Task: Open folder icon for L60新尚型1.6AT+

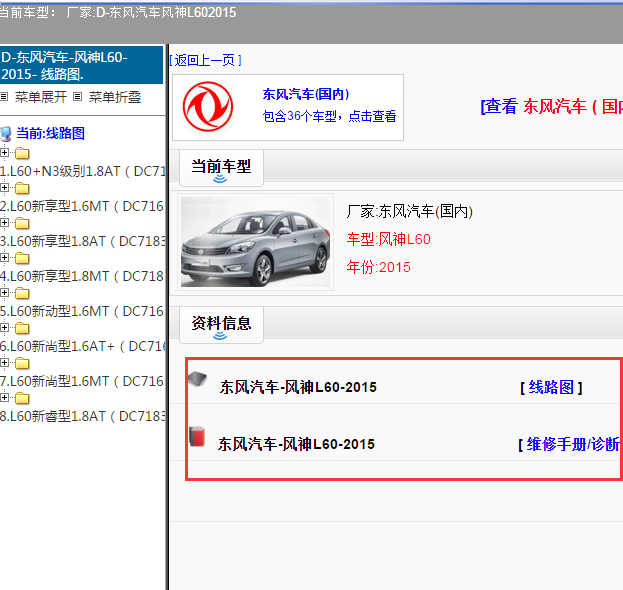Action: pyautogui.click(x=22, y=328)
